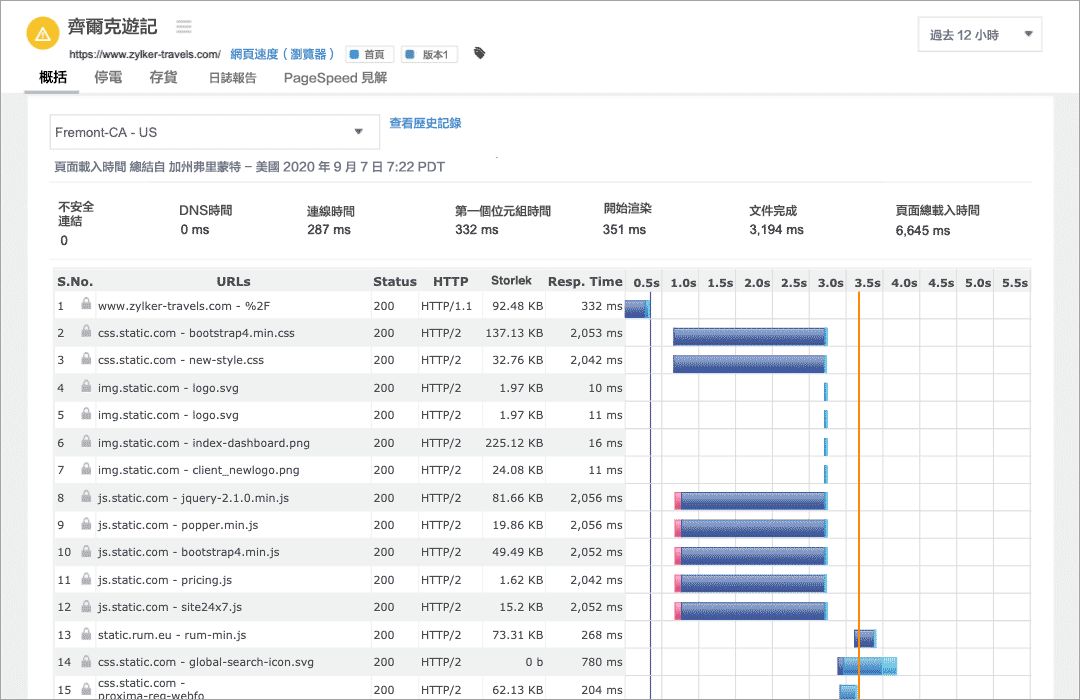Click the lock icon for jquery-2.1.0.min.js row
This screenshot has height=700, width=1080.
(x=87, y=497)
